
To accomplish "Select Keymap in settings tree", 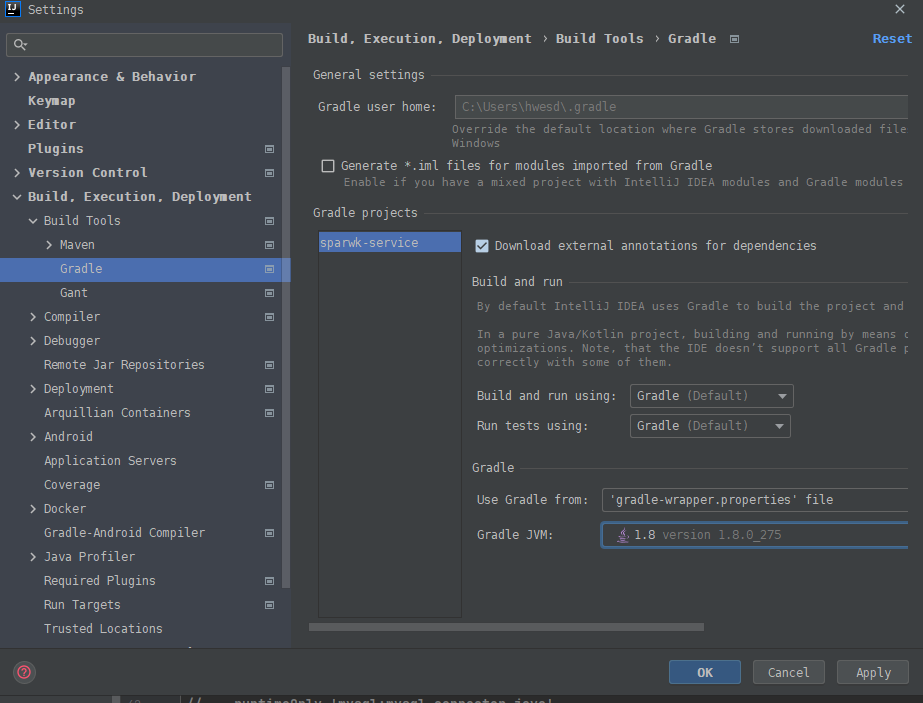I will (52, 101).
